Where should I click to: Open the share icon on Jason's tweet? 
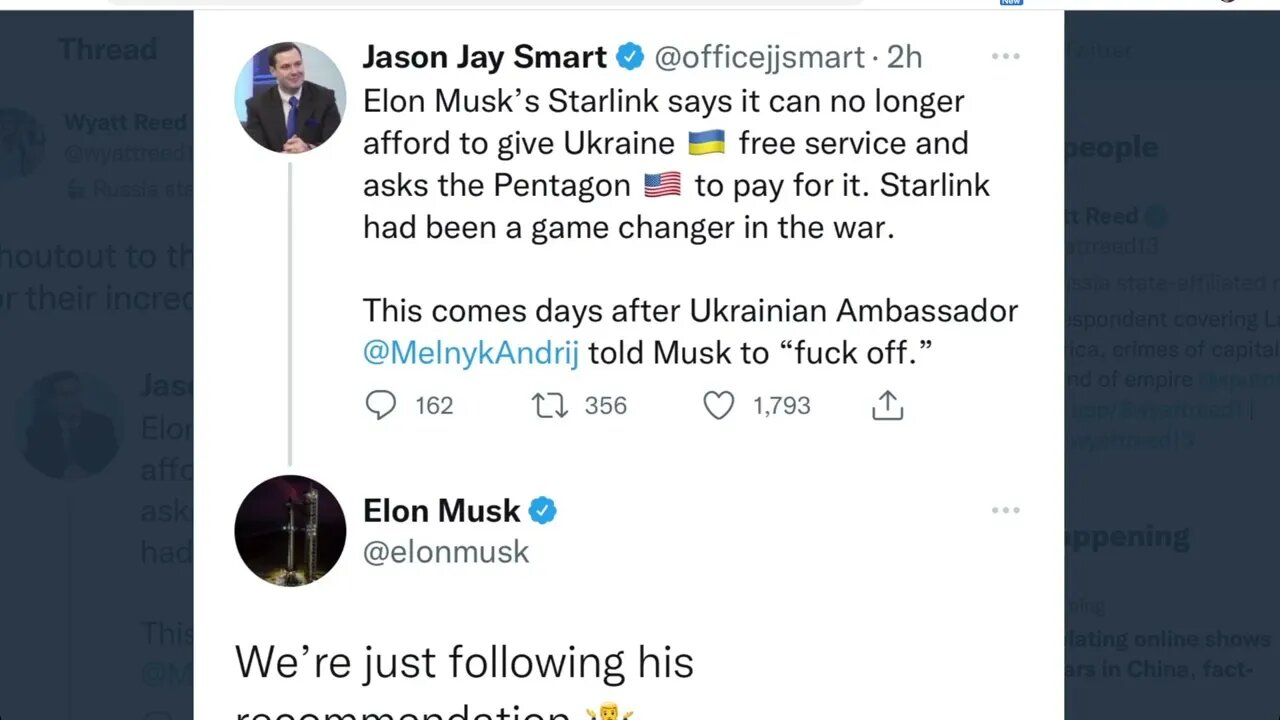point(887,405)
